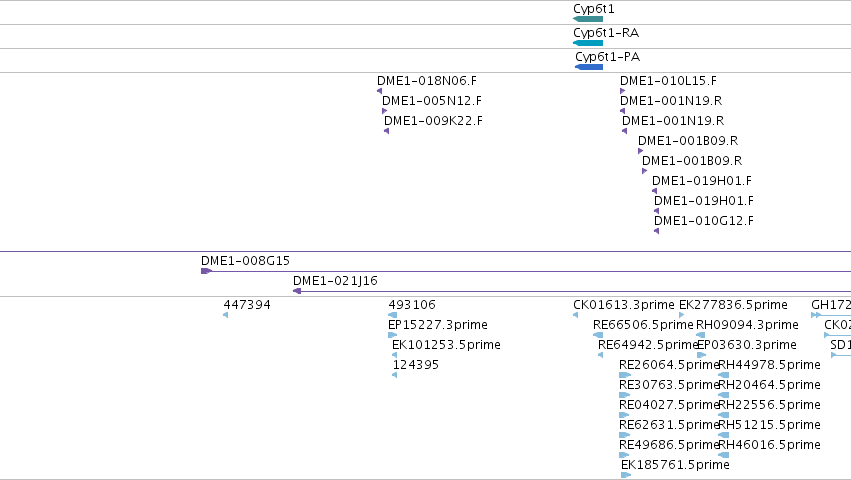Image resolution: width=851 pixels, height=480 pixels.
Task: Open the RH46016.5prime EST feature
Action: 723,455
